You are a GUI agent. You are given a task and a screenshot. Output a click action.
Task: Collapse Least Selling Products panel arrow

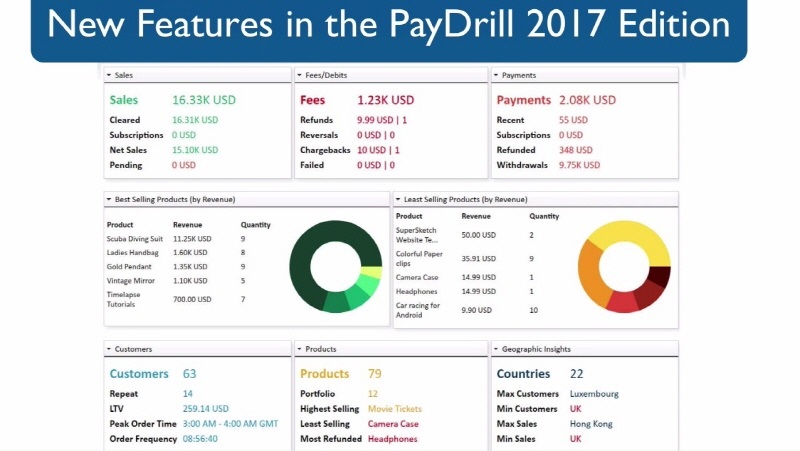tap(398, 199)
